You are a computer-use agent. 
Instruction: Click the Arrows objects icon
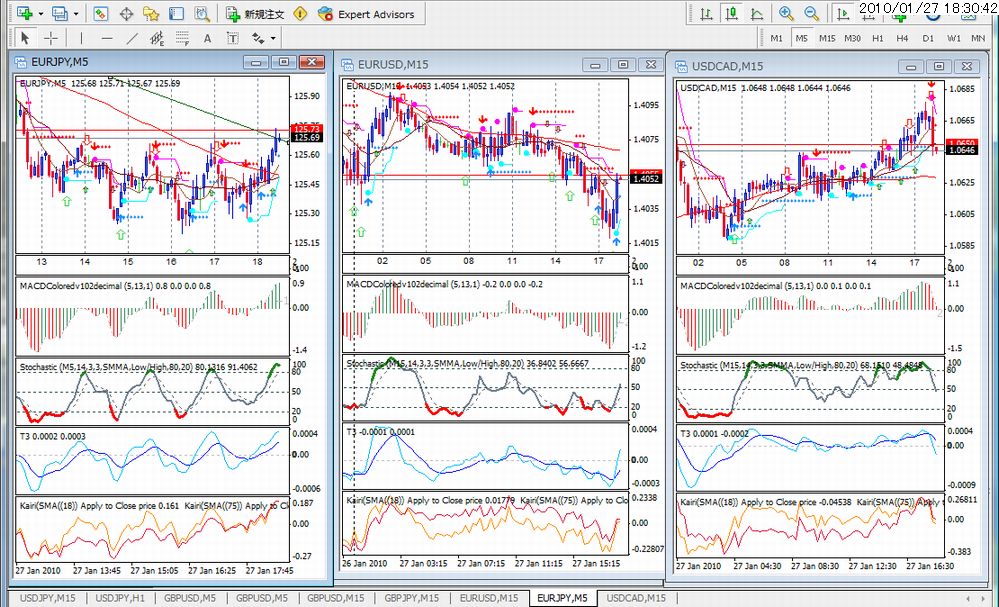point(258,38)
